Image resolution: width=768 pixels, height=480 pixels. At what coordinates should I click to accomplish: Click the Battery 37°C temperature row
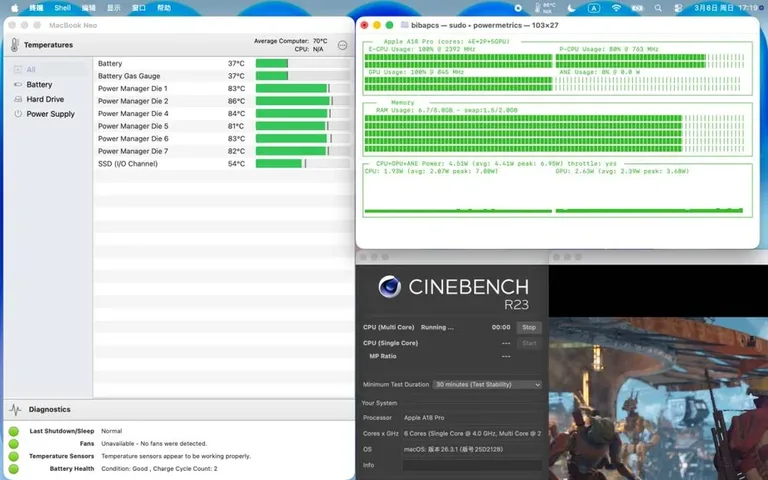coord(223,63)
